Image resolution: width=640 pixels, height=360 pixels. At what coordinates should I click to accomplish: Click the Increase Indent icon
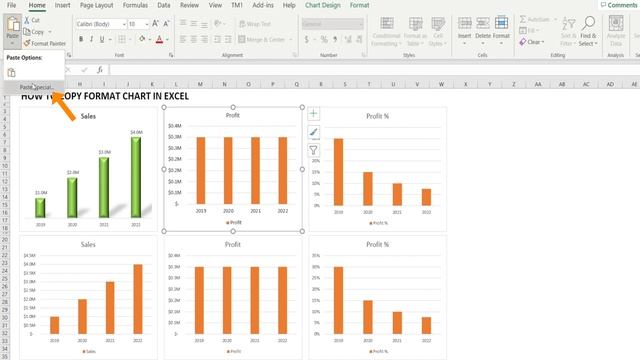coord(228,39)
